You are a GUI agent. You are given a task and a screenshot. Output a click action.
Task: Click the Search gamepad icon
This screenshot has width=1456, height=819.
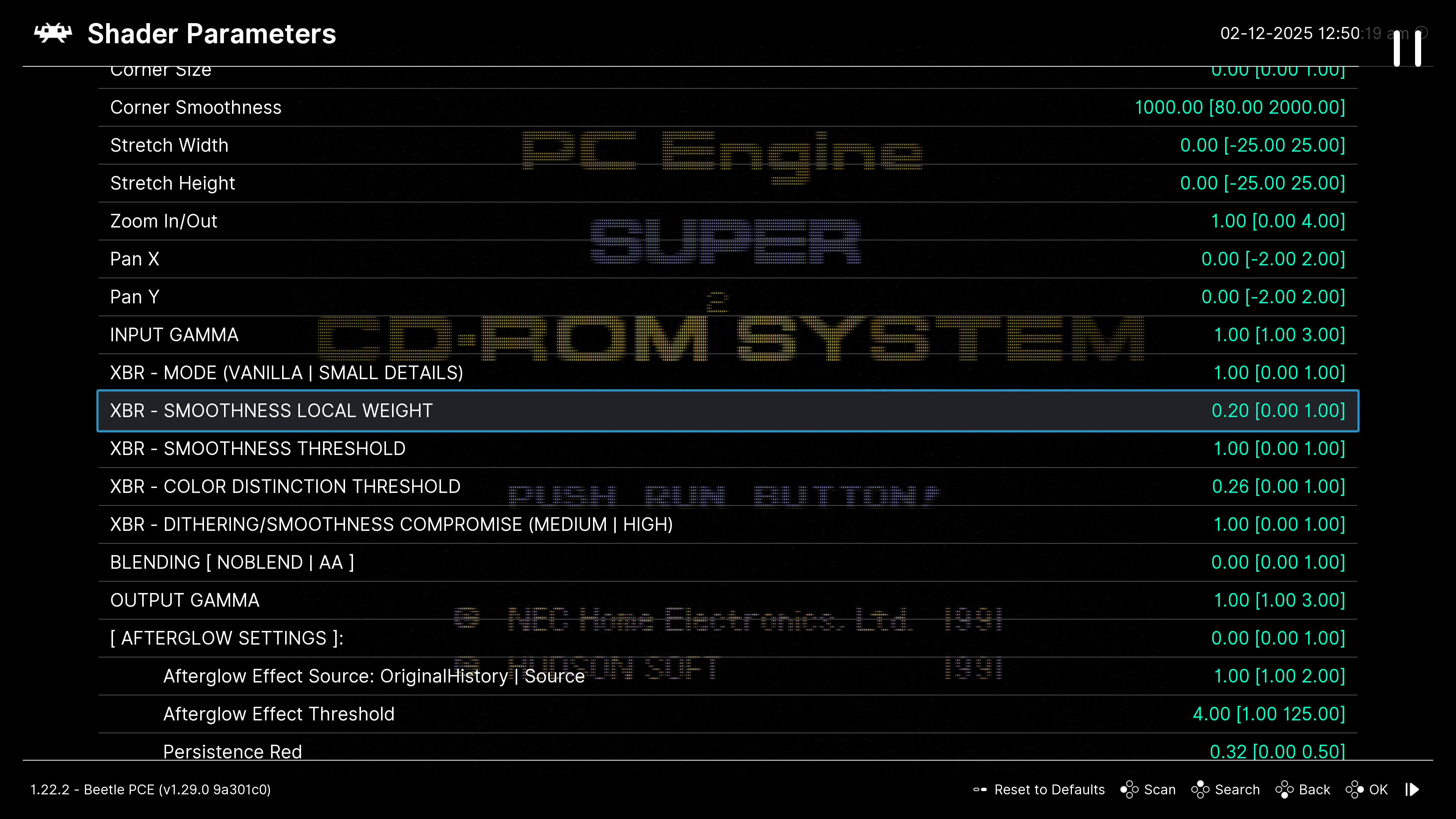pyautogui.click(x=1200, y=789)
